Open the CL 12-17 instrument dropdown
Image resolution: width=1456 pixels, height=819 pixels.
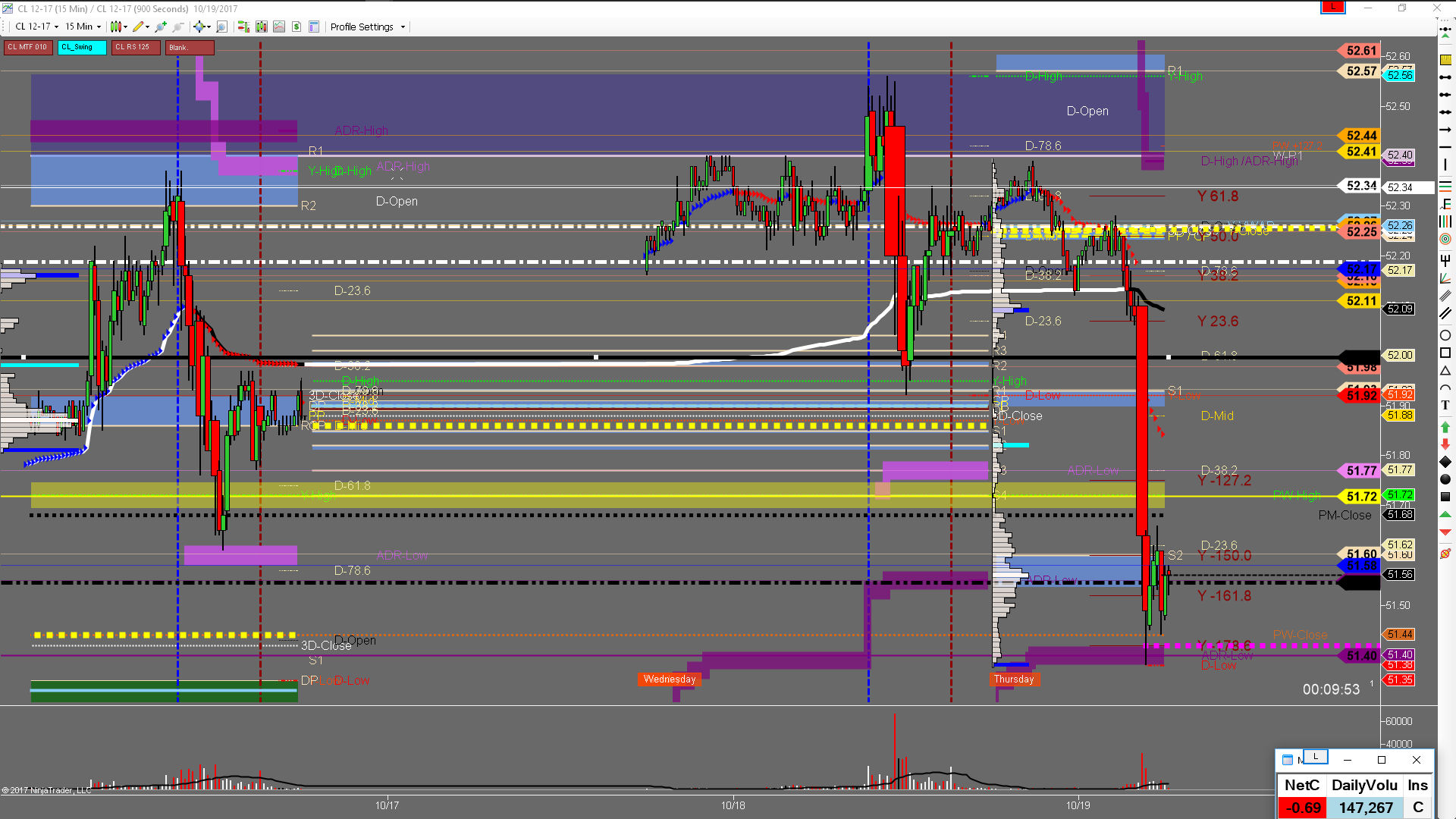(36, 27)
